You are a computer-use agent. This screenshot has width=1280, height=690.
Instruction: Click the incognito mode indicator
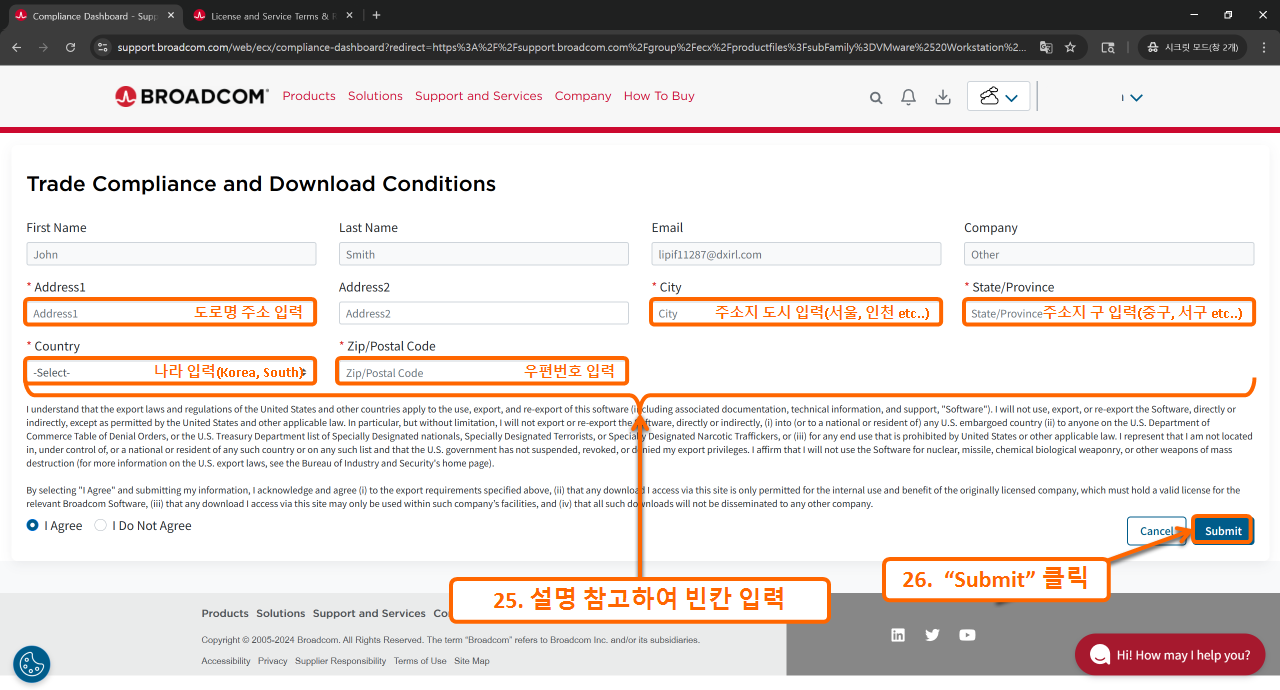(1191, 47)
